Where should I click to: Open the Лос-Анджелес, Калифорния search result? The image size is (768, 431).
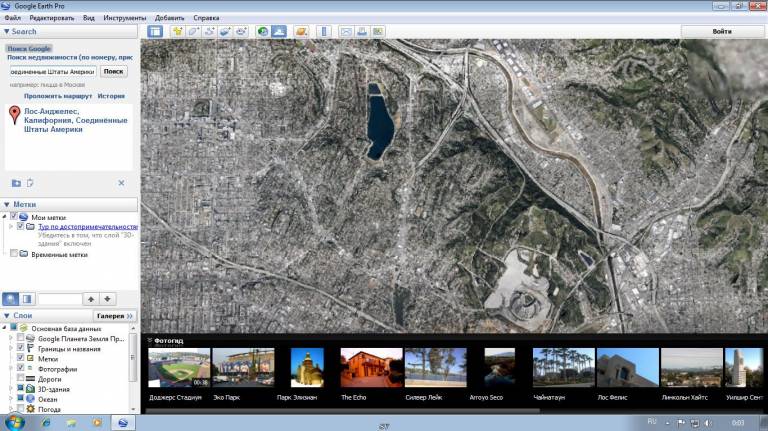pyautogui.click(x=75, y=120)
